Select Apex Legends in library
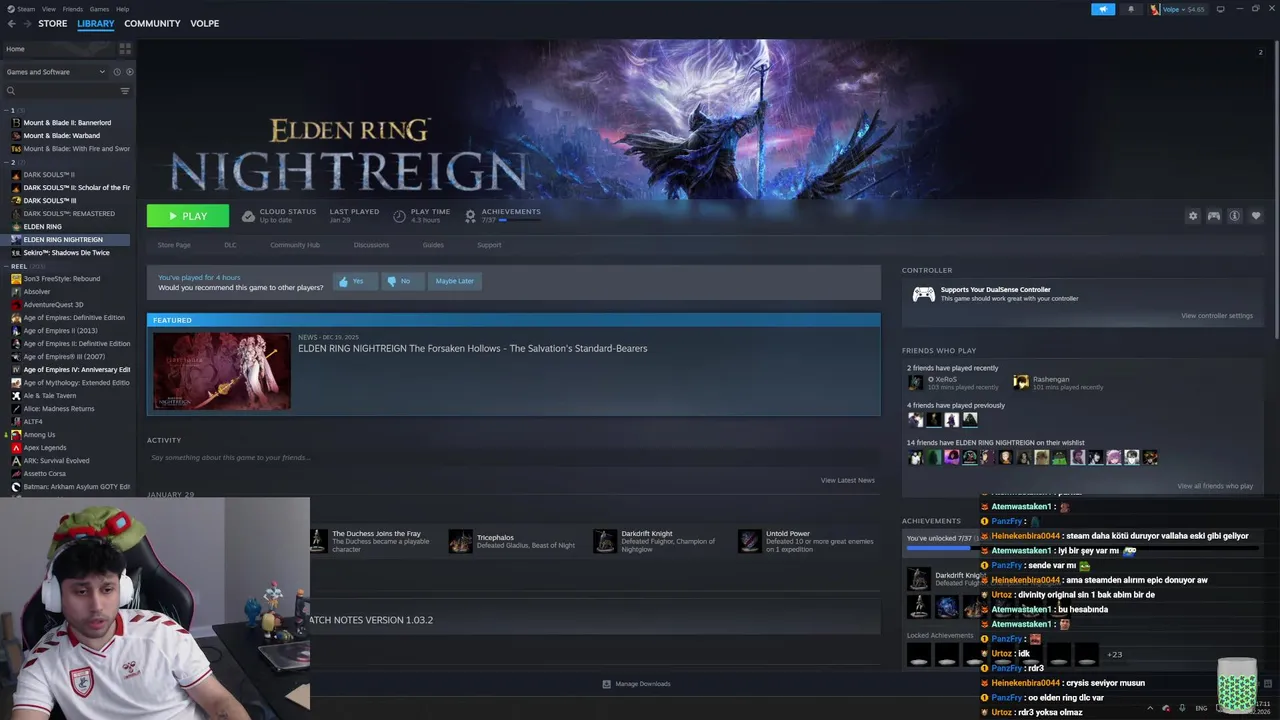The height and width of the screenshot is (720, 1280). [44, 448]
